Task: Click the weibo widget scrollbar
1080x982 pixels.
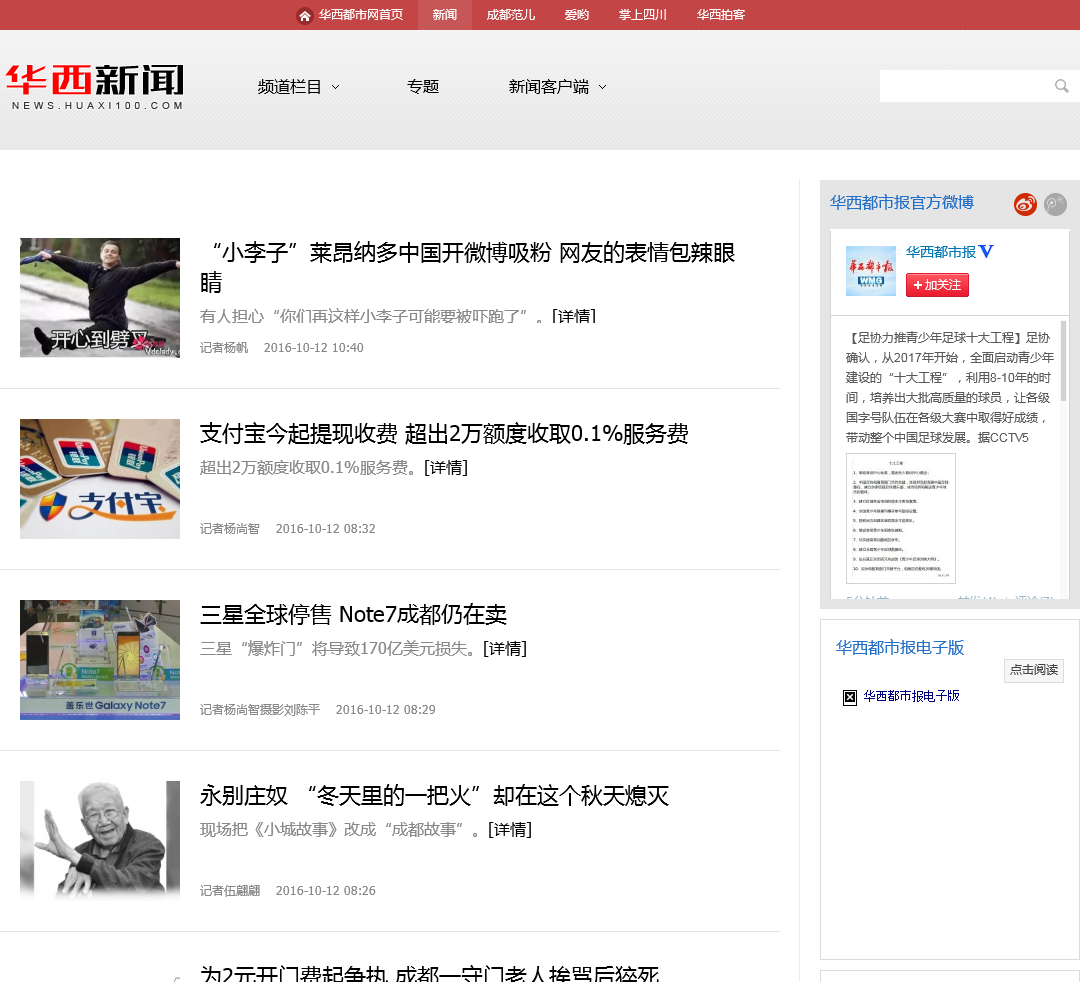Action: (x=1063, y=361)
